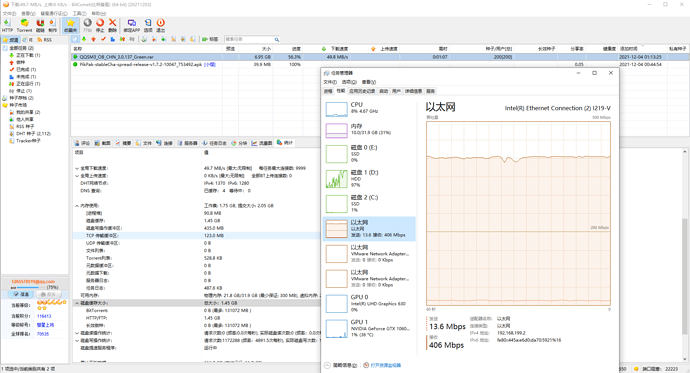Select Disk 2 (C:) SSD in Task Manager
Screen dimensions: 690x373
pos(369,204)
